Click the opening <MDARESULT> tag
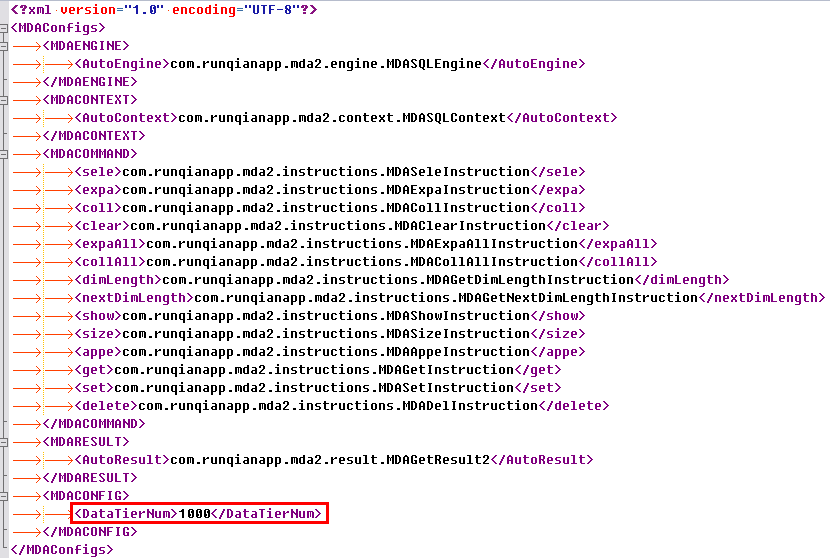This screenshot has width=830, height=558. click(x=86, y=442)
